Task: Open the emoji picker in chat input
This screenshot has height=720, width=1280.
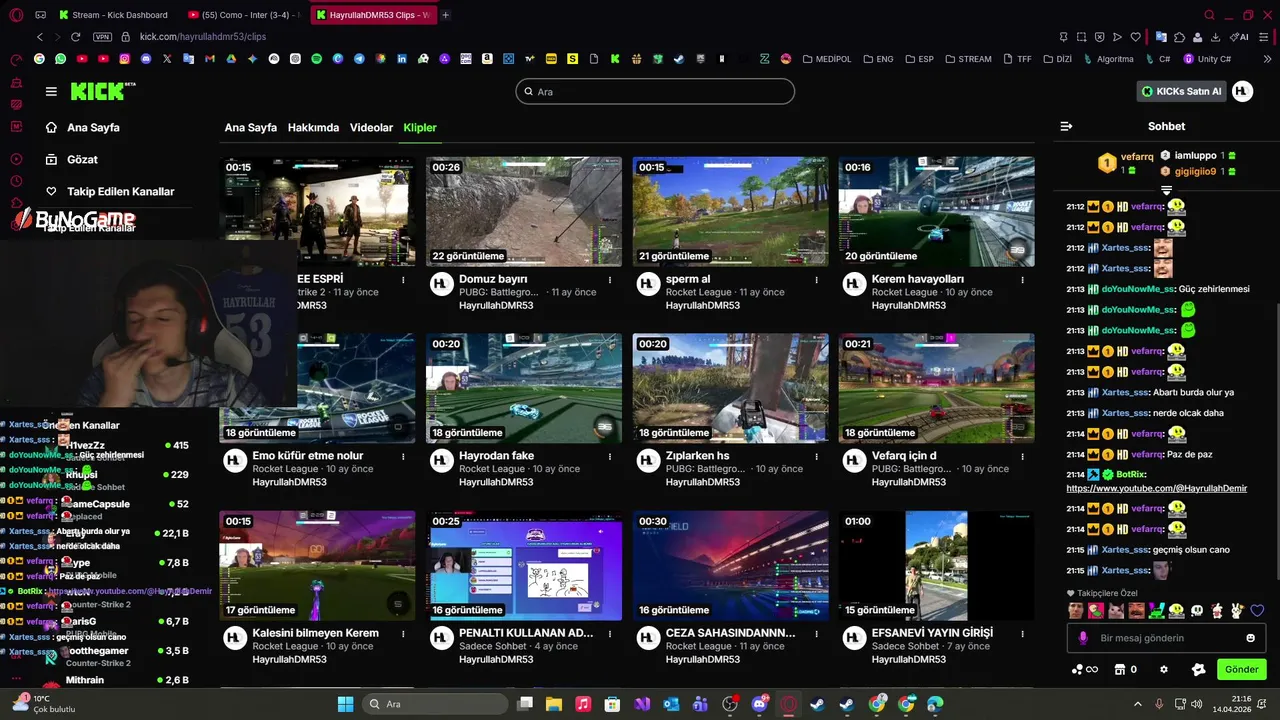Action: [x=1250, y=638]
